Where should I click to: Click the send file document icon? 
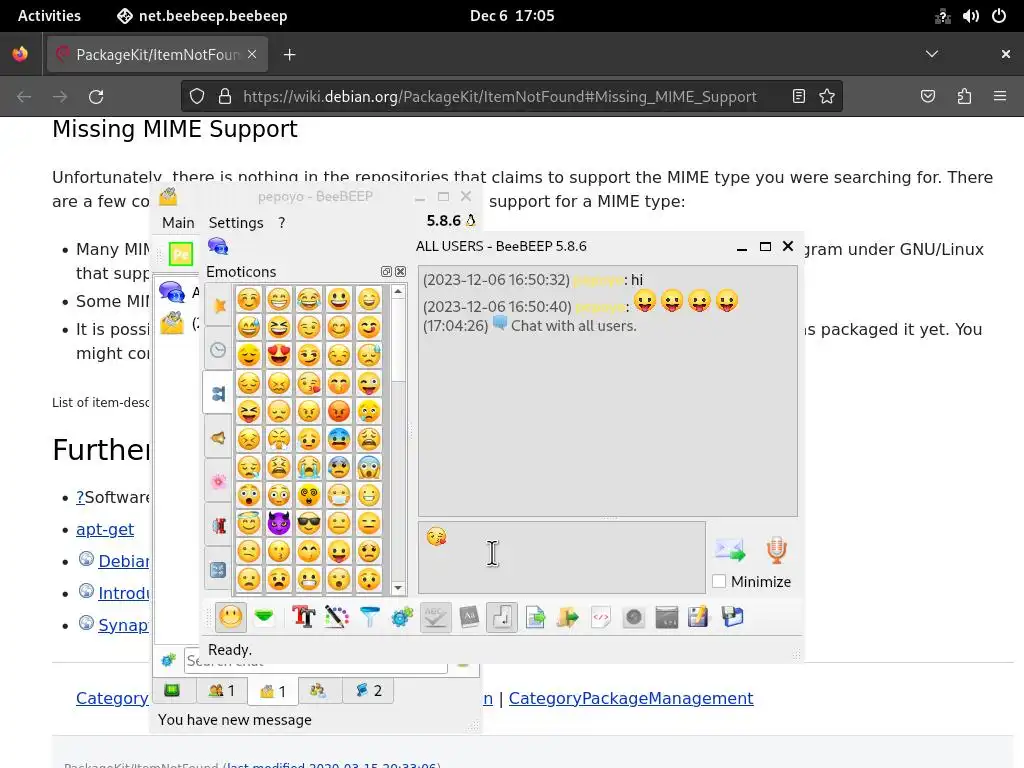tap(535, 617)
